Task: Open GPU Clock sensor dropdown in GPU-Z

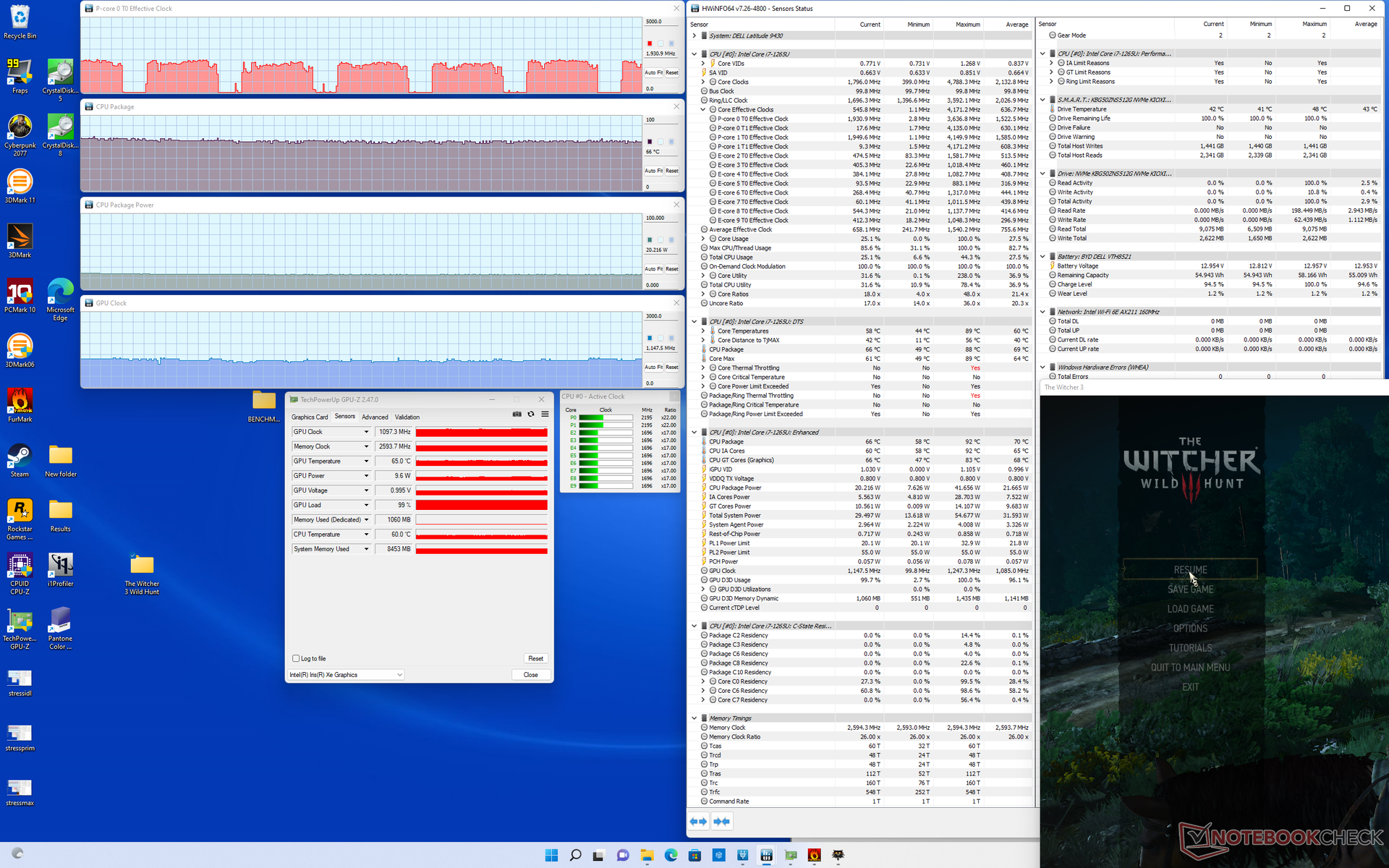Action: coord(366,432)
